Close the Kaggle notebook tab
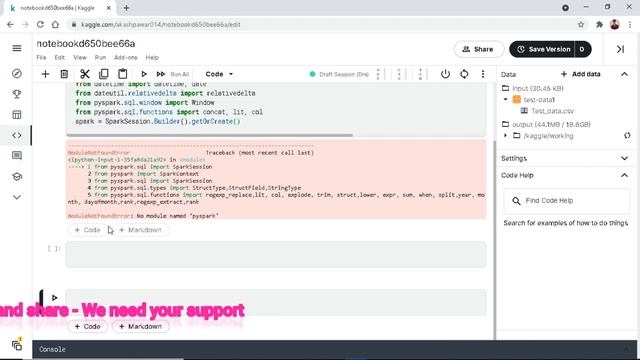The width and height of the screenshot is (640, 360). point(109,8)
